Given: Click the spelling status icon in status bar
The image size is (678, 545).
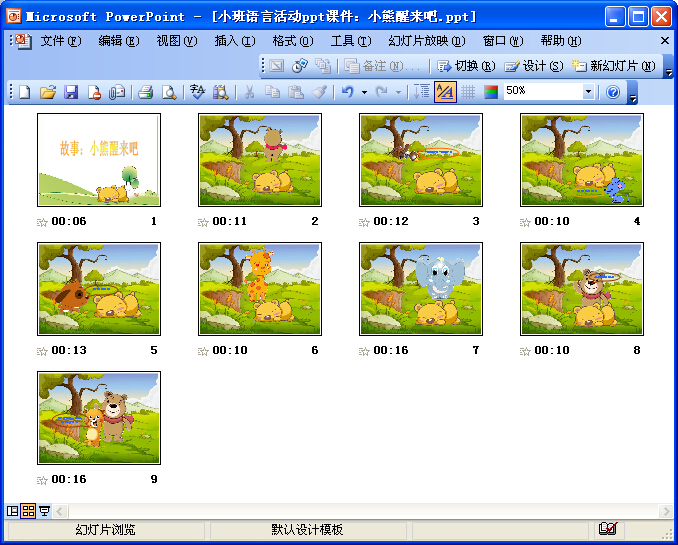Looking at the screenshot, I should pos(608,529).
